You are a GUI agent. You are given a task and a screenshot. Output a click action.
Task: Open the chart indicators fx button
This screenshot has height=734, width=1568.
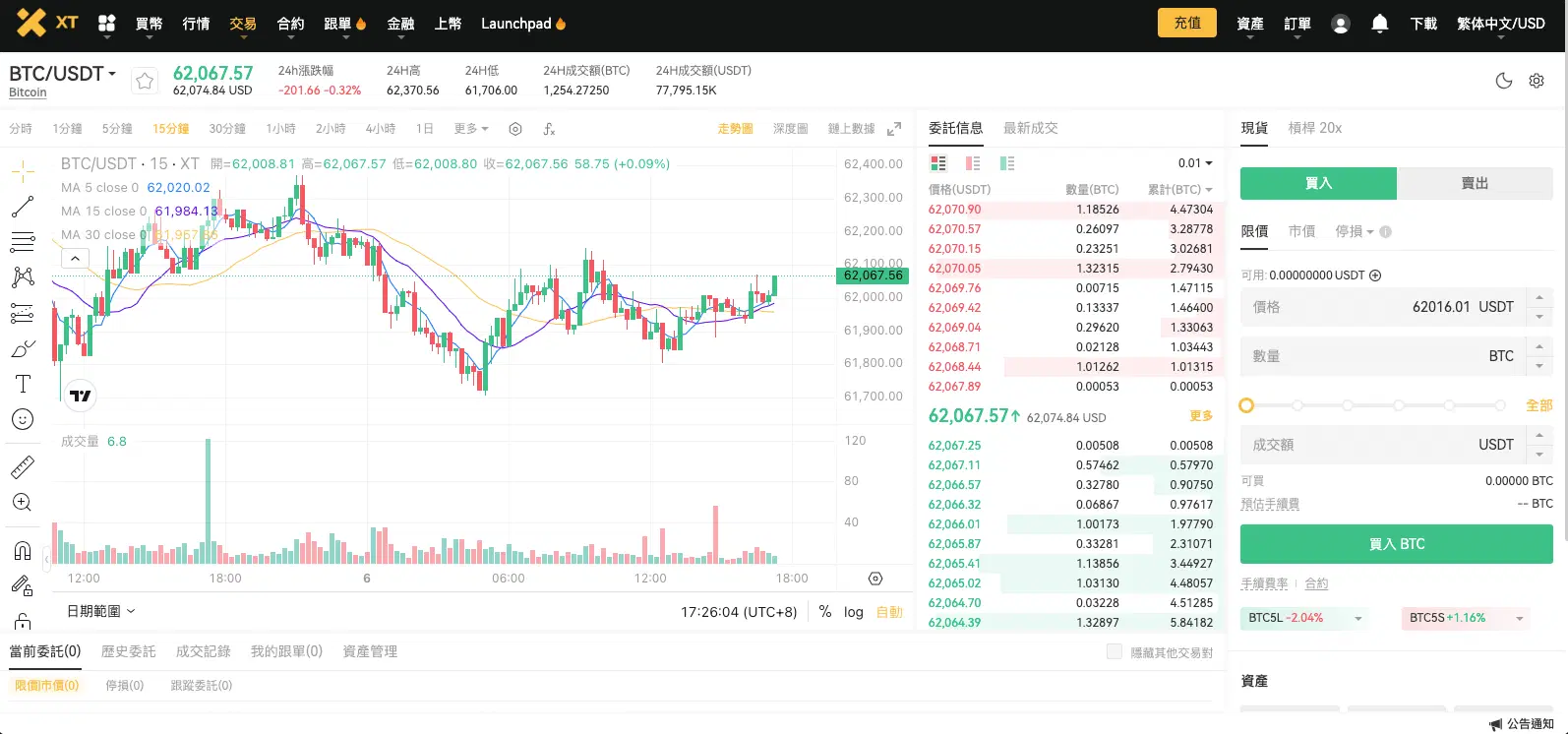(549, 129)
